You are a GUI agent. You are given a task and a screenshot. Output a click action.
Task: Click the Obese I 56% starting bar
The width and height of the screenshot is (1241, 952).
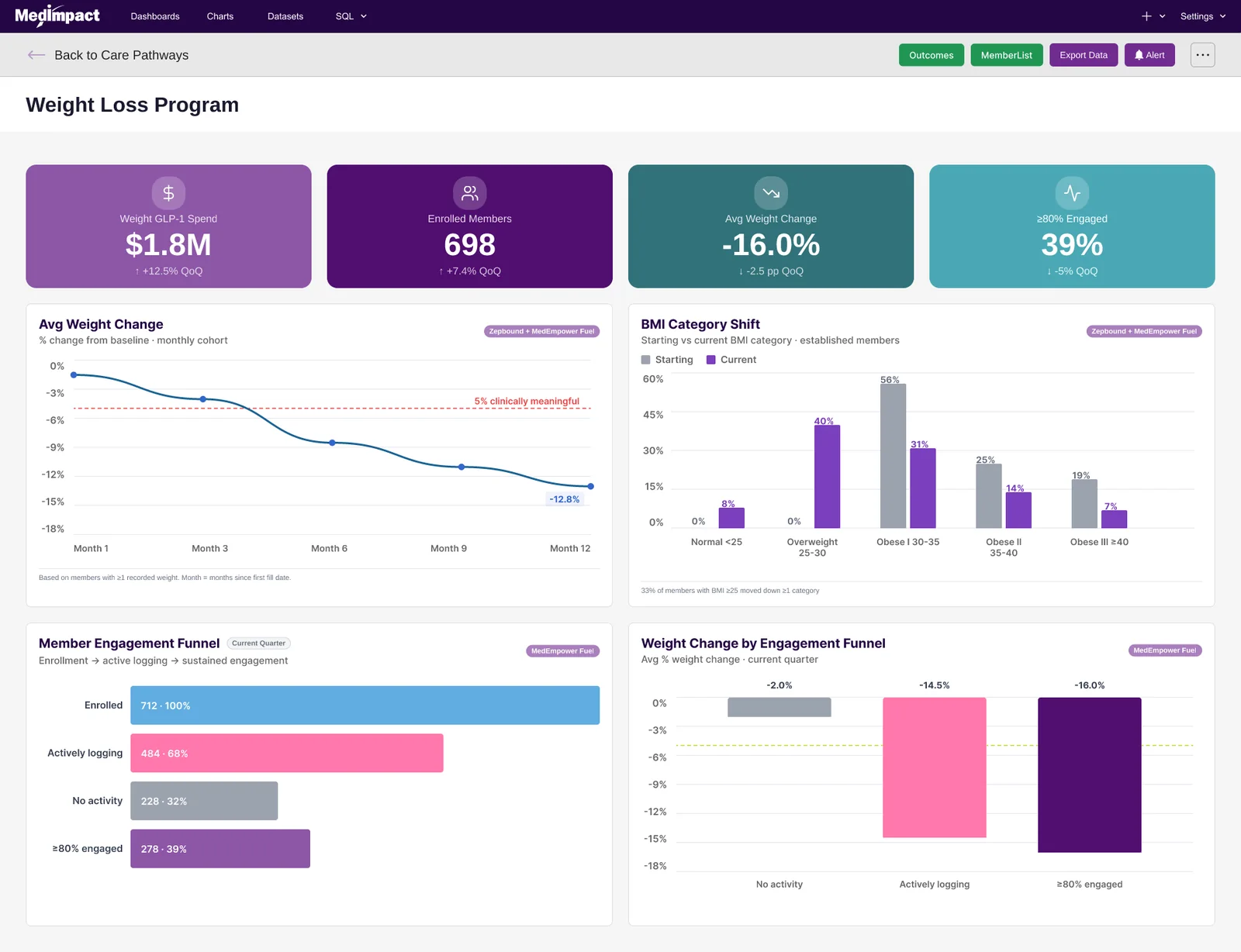(x=893, y=456)
